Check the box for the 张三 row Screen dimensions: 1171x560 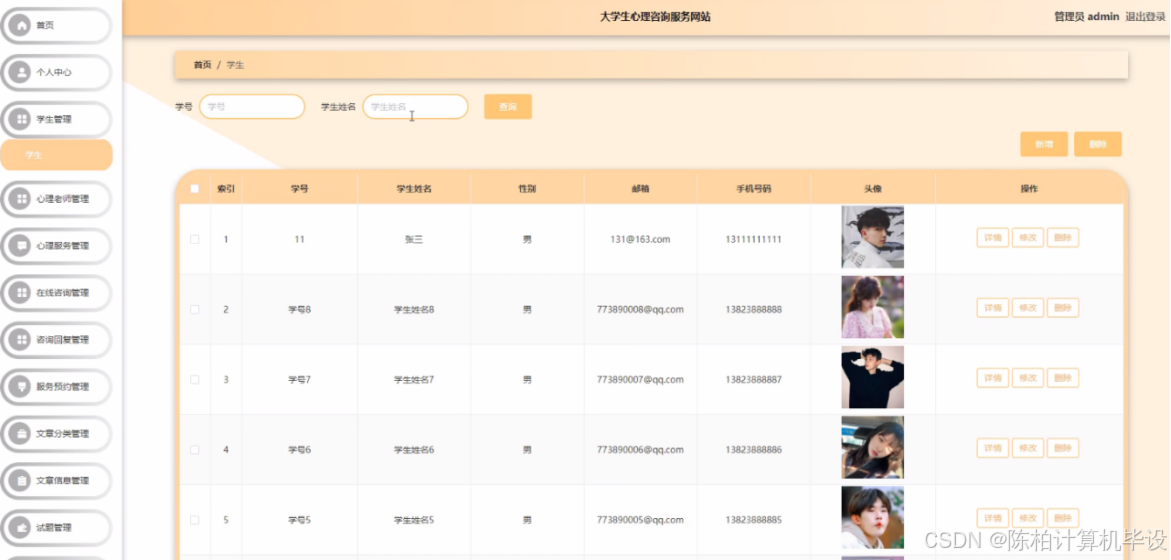click(195, 240)
